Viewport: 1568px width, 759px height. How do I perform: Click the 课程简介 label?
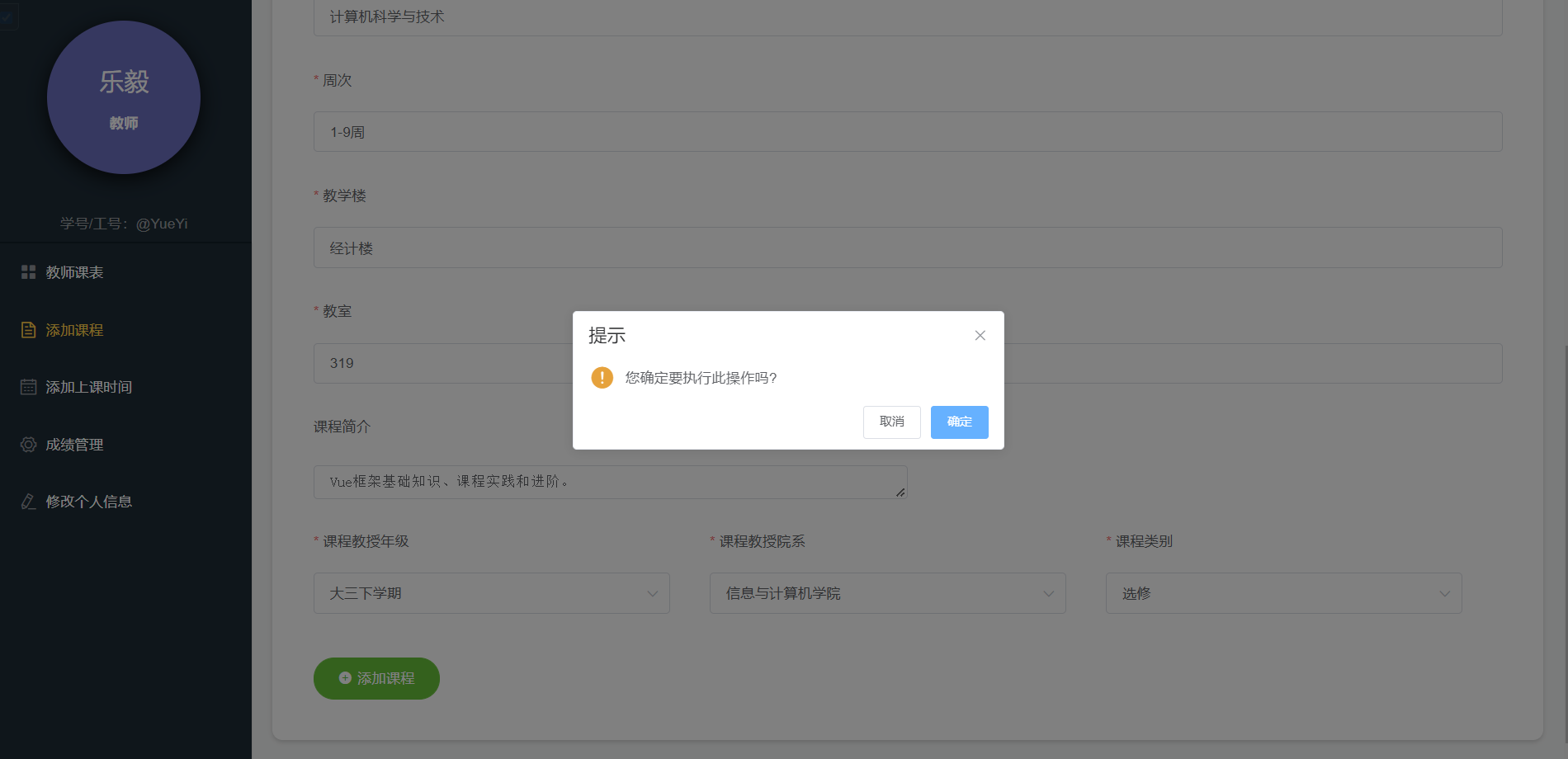click(342, 427)
